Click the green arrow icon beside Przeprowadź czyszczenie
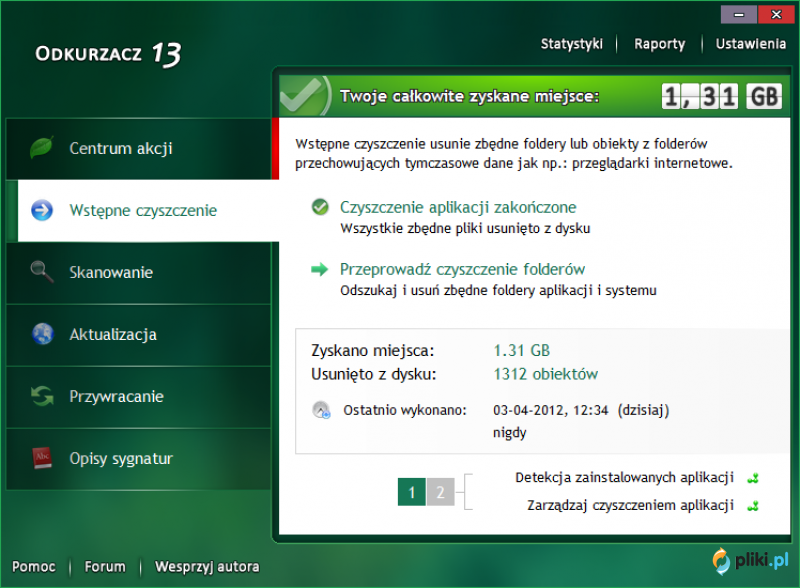 click(319, 269)
